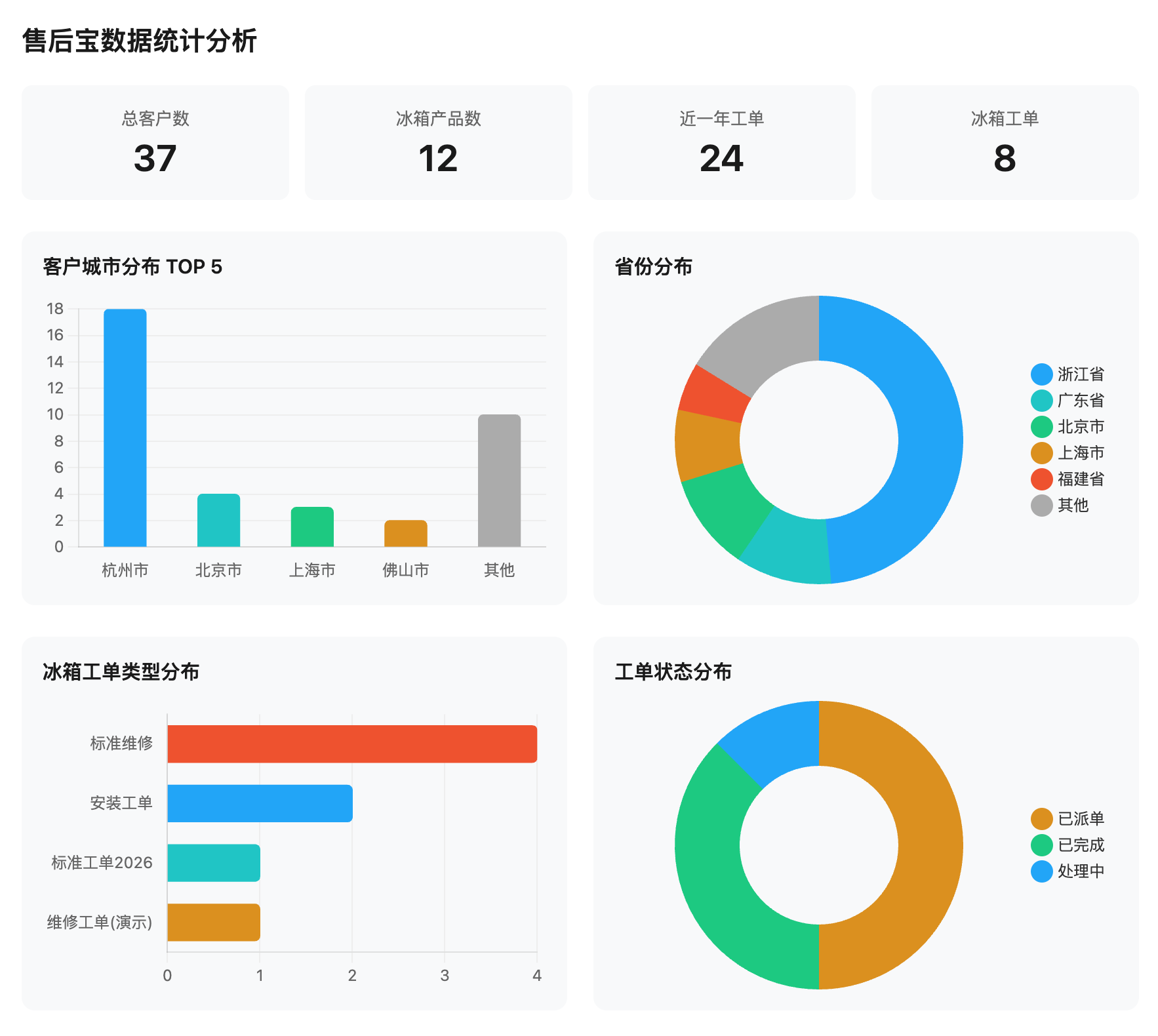Click the blue 杭州市 bar in city chart
The width and height of the screenshot is (1158, 1036).
click(125, 428)
